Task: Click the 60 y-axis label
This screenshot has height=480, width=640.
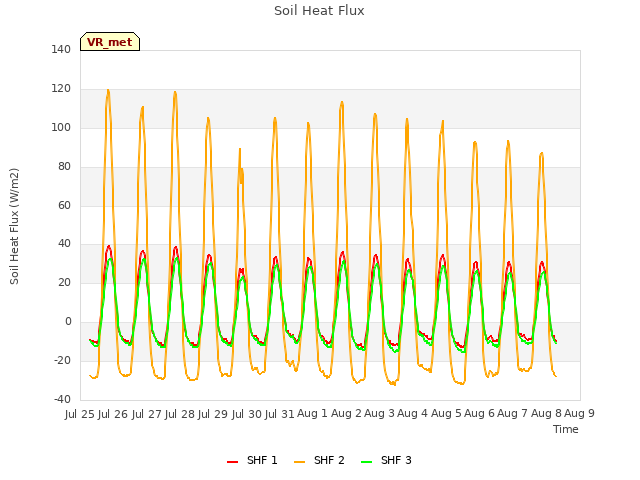Action: click(64, 205)
